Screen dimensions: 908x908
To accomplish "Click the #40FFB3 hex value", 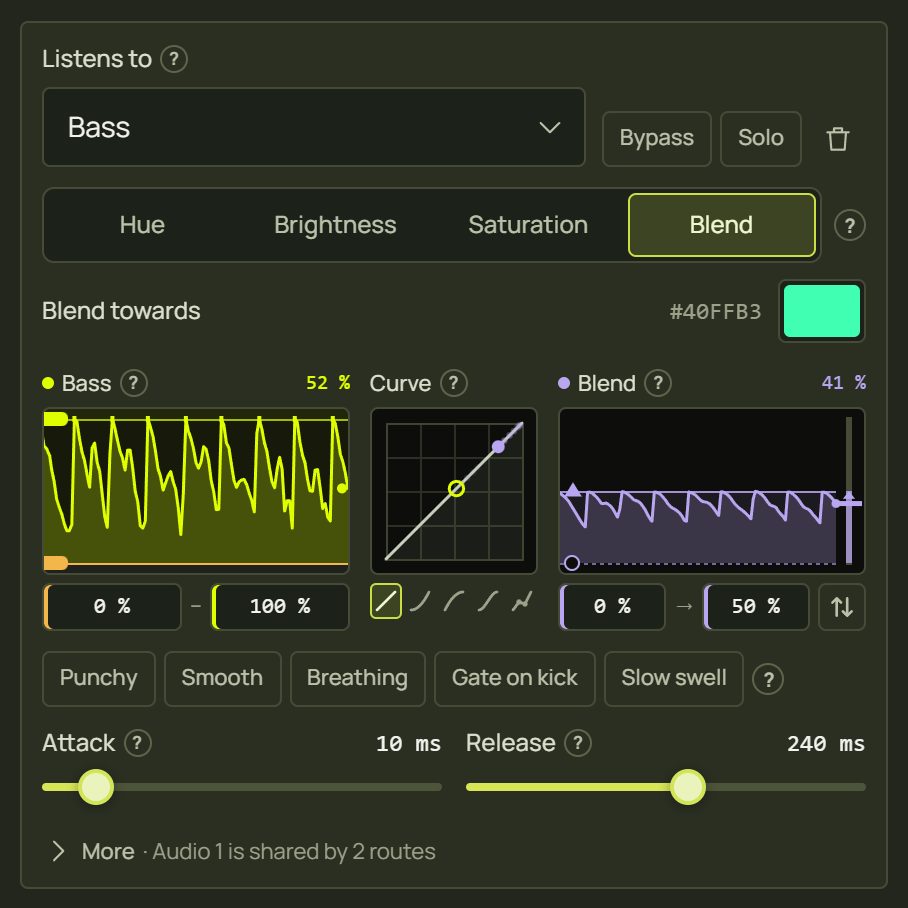I will [715, 312].
